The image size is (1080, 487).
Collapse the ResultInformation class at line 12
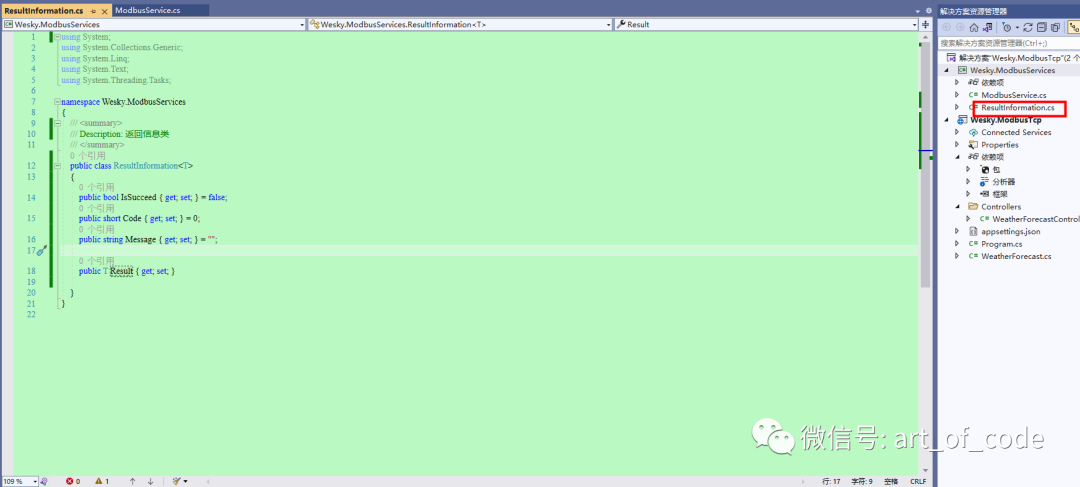click(x=57, y=166)
